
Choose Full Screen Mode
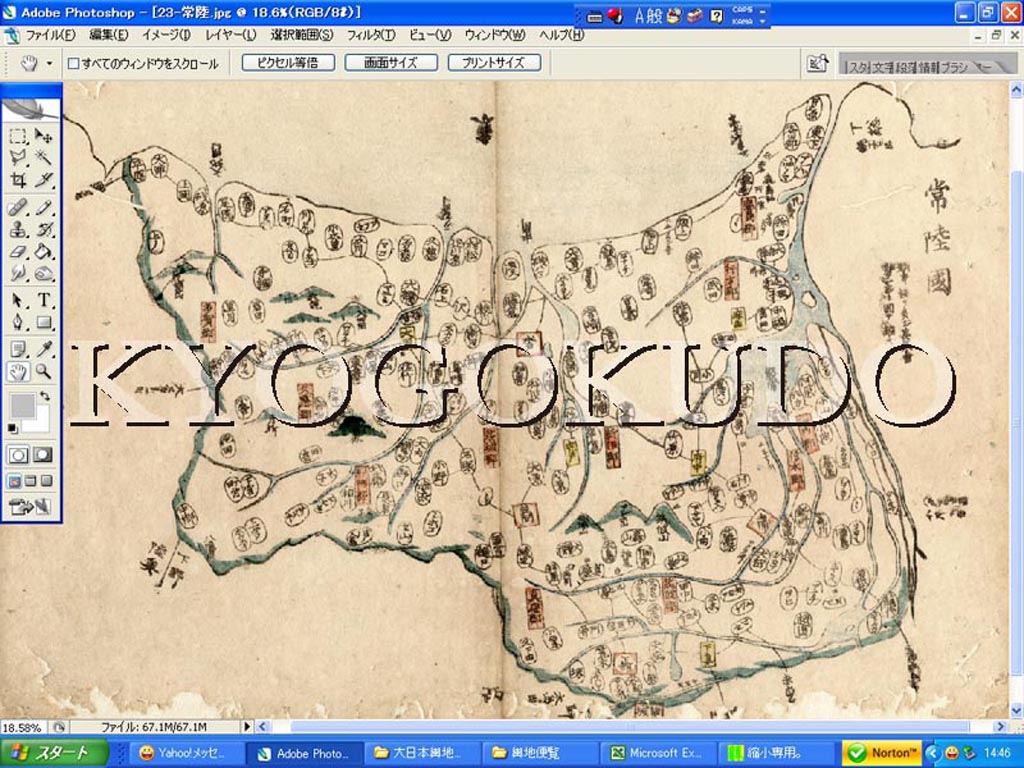46,481
